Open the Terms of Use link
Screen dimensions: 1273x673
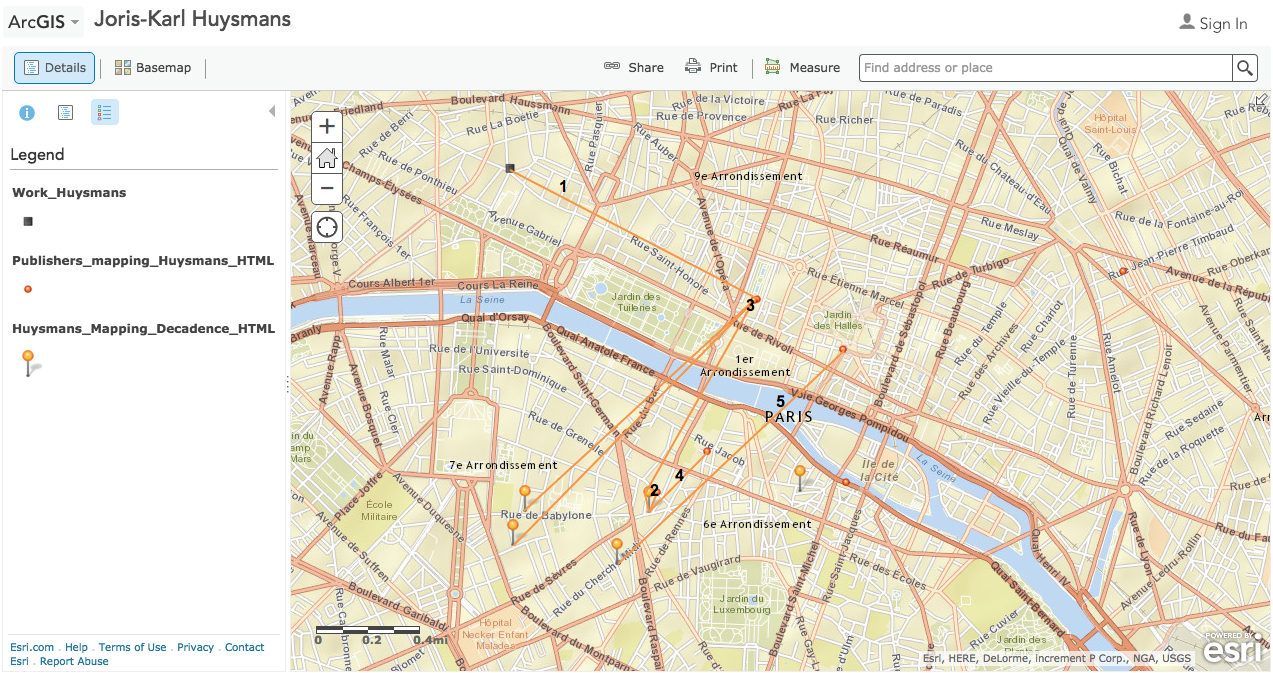(x=132, y=647)
